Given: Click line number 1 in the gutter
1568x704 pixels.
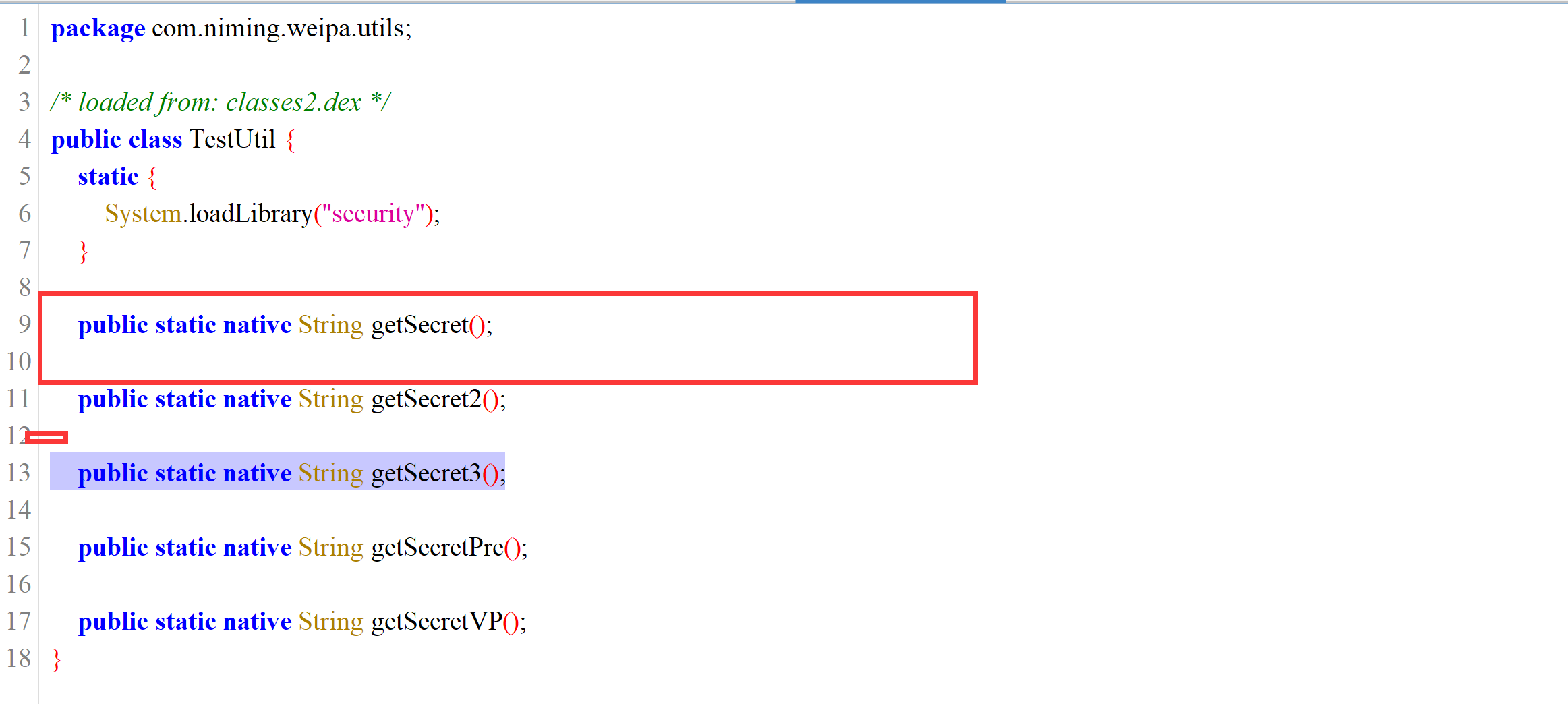Looking at the screenshot, I should [x=25, y=28].
